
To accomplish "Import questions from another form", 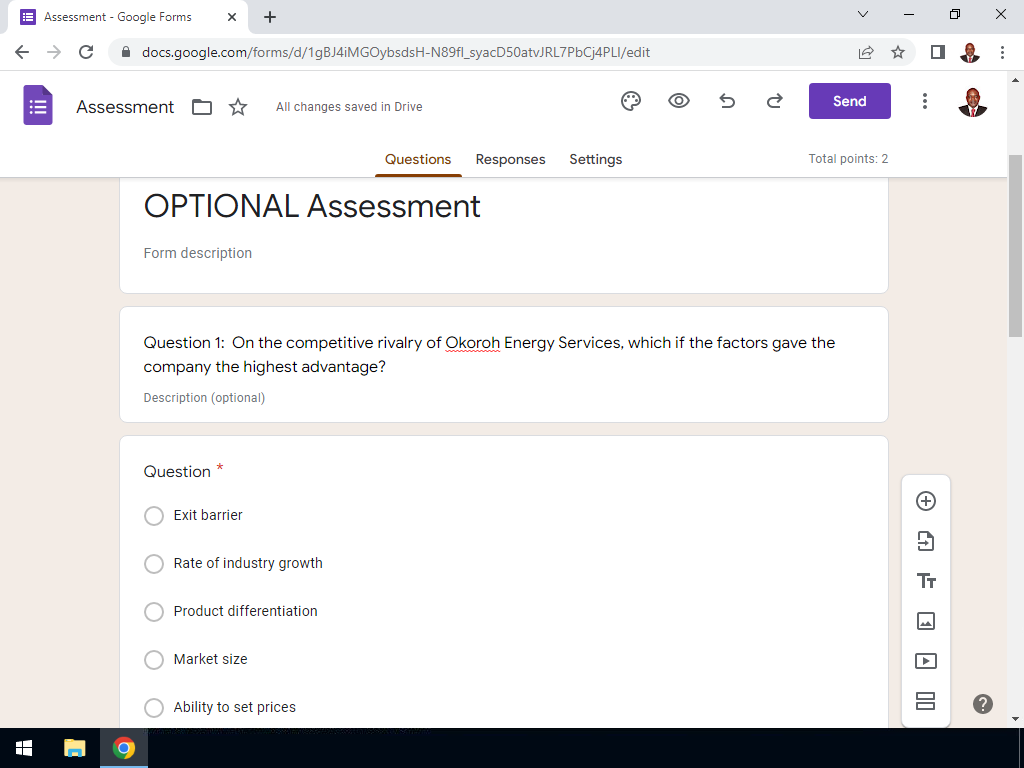I will [925, 541].
